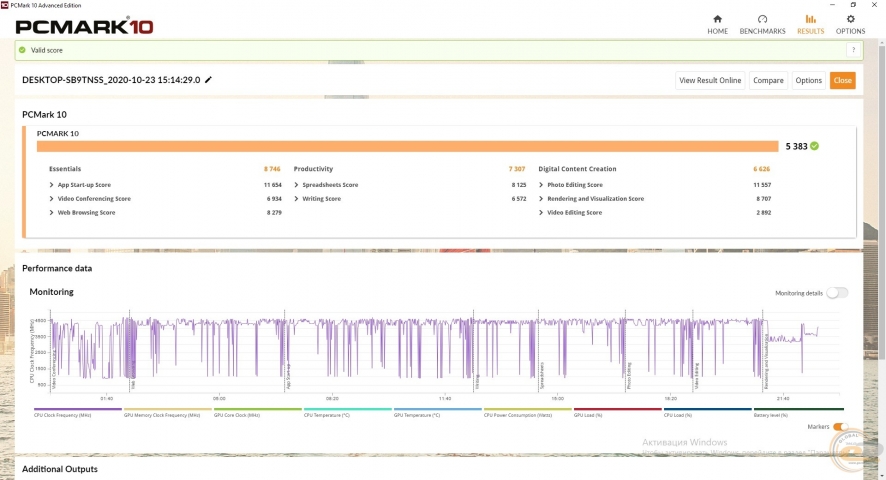Open the Benchmarks gauge section
The width and height of the screenshot is (886, 480).
click(762, 25)
